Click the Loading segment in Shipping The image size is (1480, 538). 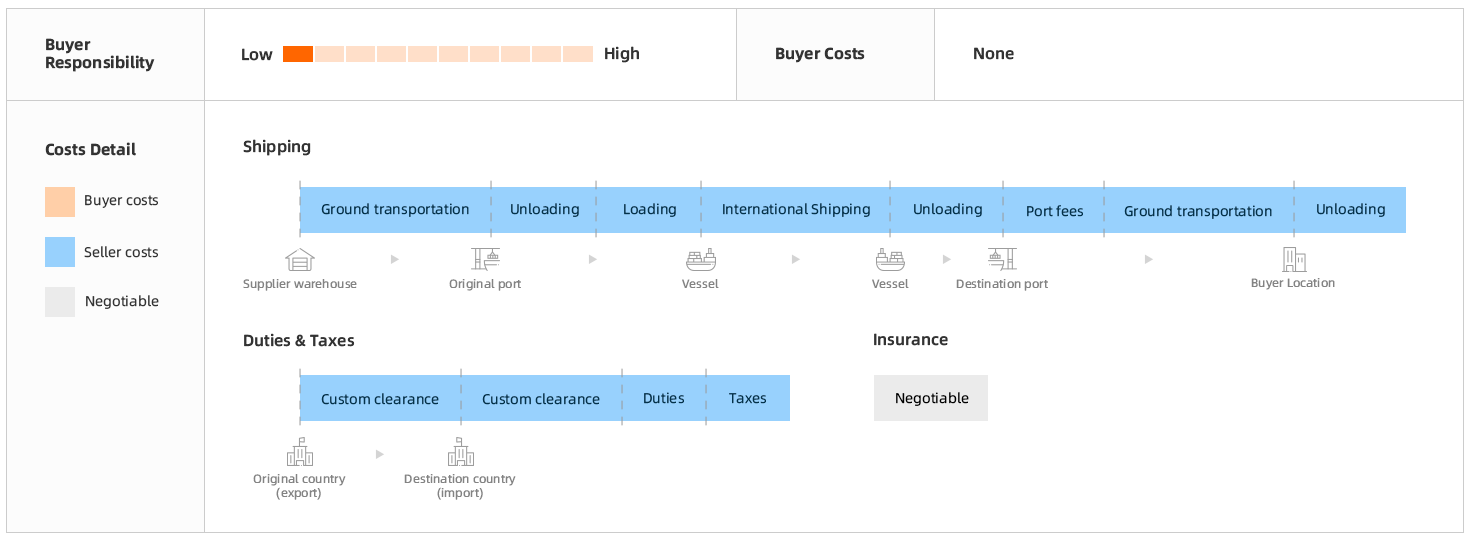click(649, 210)
